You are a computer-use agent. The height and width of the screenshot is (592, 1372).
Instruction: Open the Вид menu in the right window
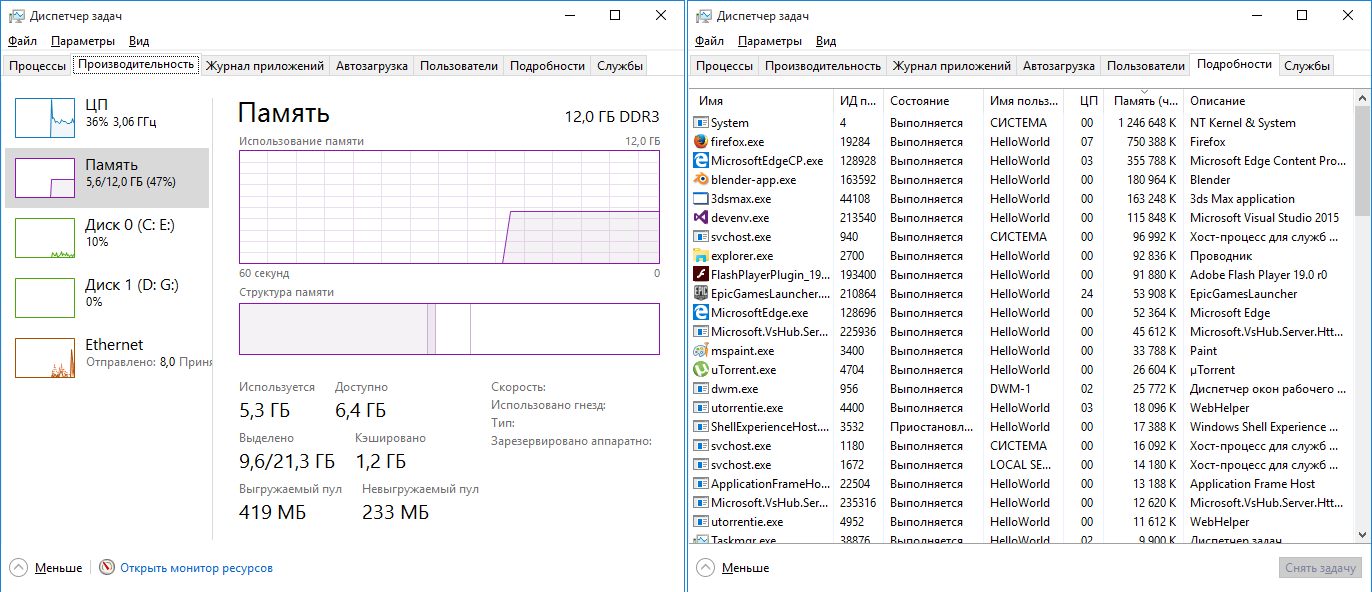pyautogui.click(x=826, y=41)
